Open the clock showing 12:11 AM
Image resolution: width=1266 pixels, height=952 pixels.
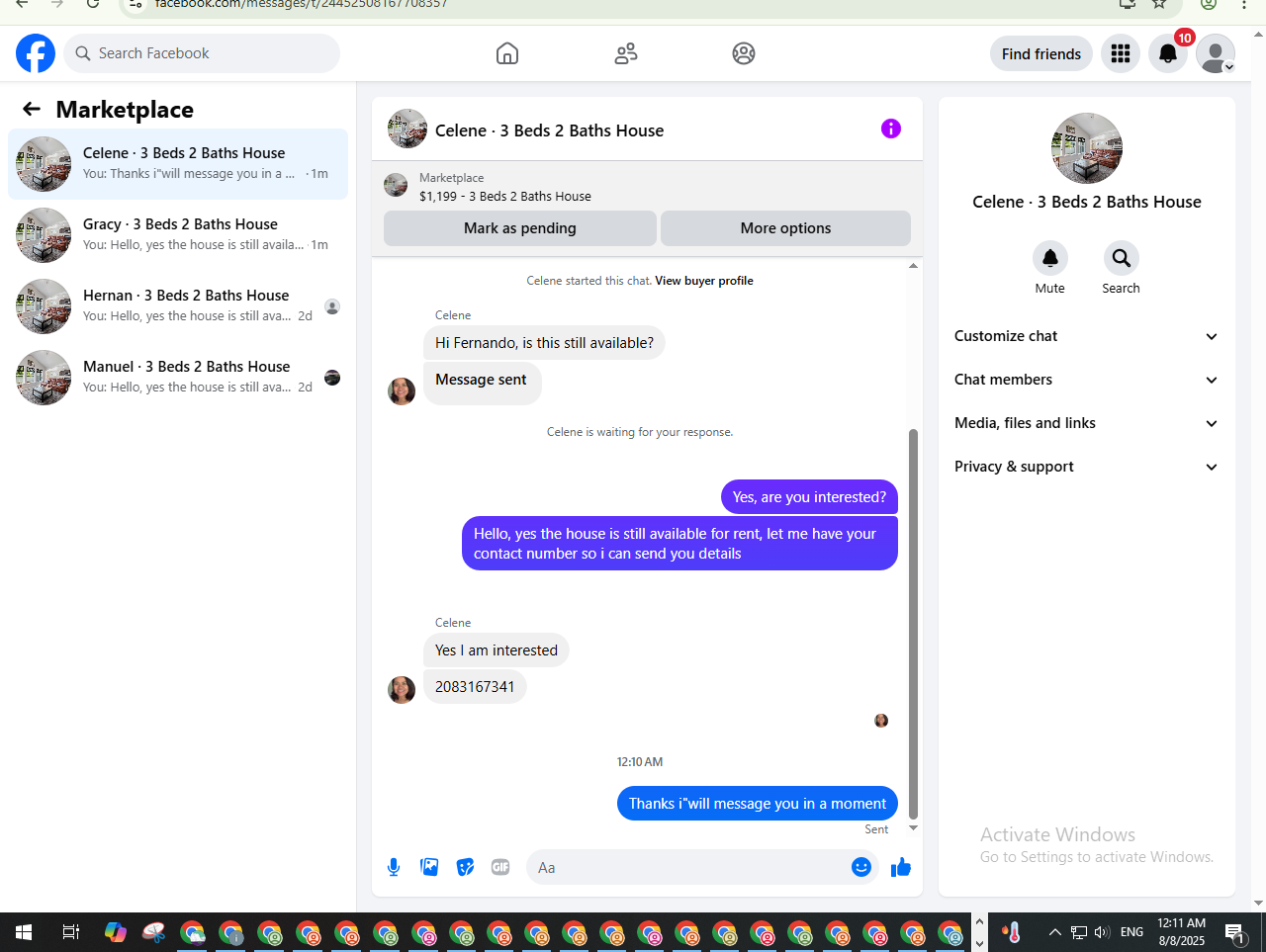[1182, 932]
